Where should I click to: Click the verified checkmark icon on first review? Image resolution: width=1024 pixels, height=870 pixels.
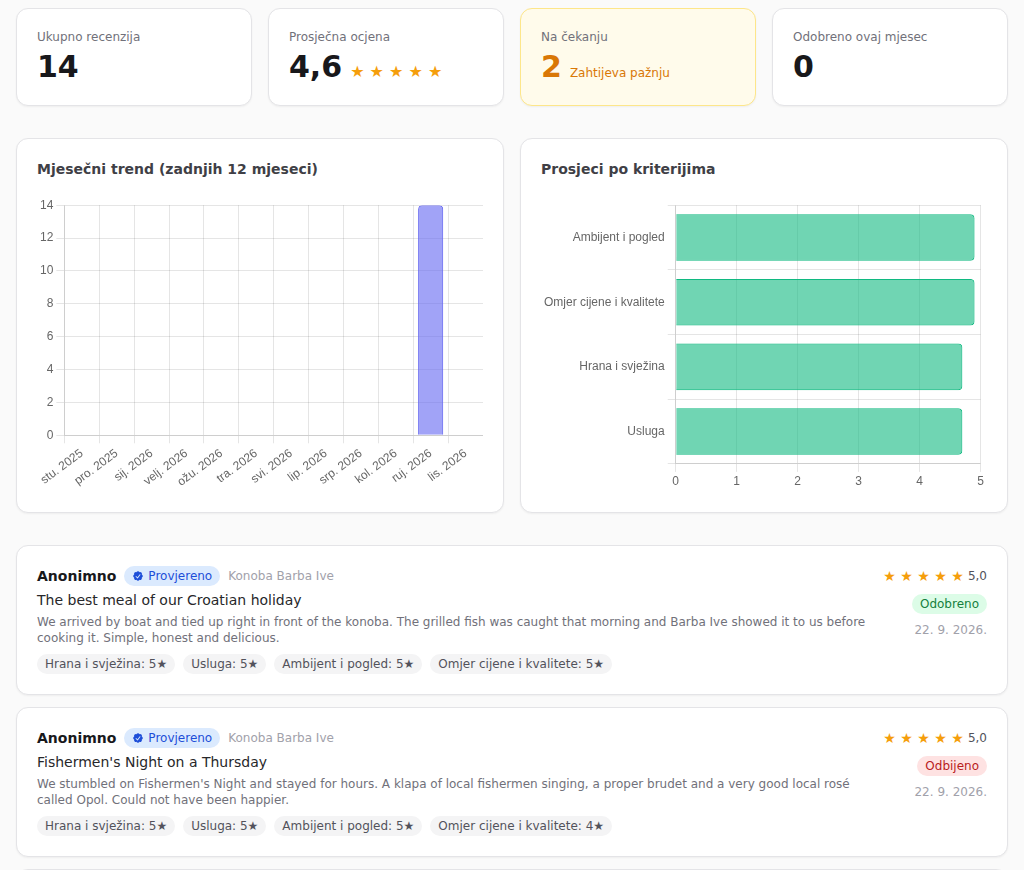tap(138, 576)
